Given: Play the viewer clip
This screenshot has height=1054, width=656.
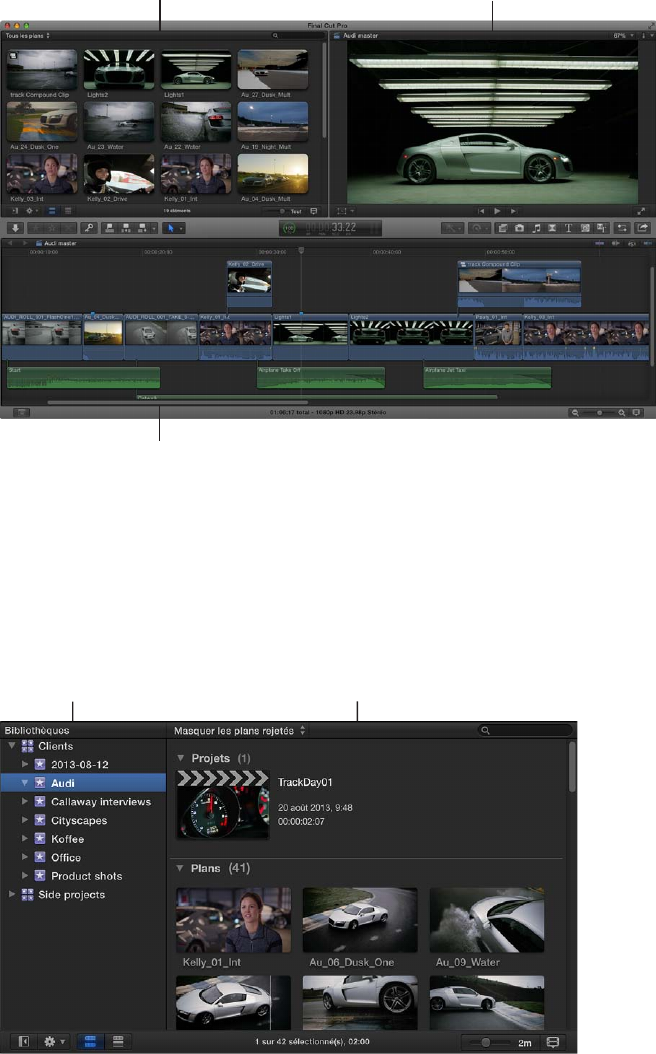Looking at the screenshot, I should pyautogui.click(x=497, y=211).
